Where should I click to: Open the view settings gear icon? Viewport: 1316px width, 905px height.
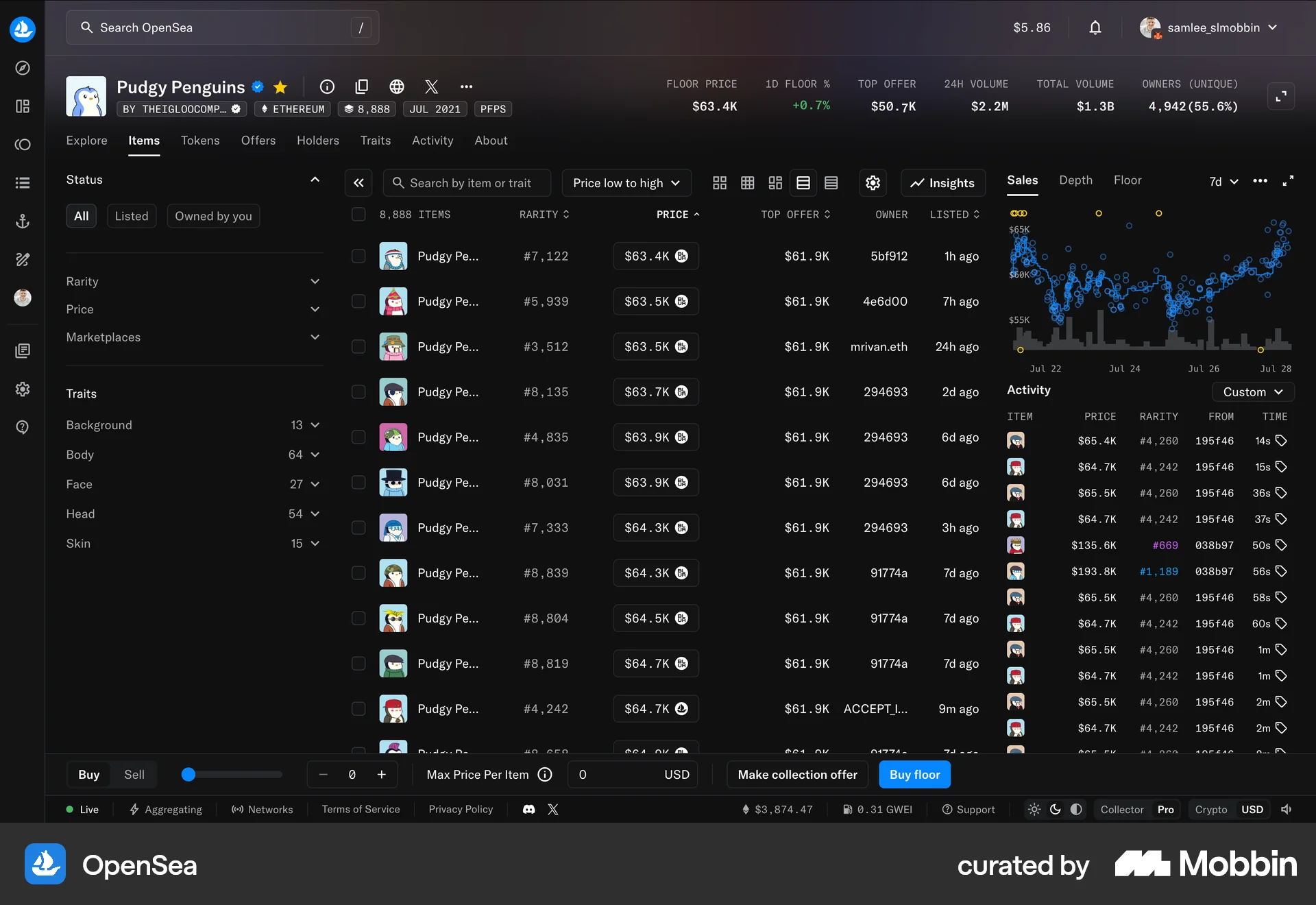[872, 182]
